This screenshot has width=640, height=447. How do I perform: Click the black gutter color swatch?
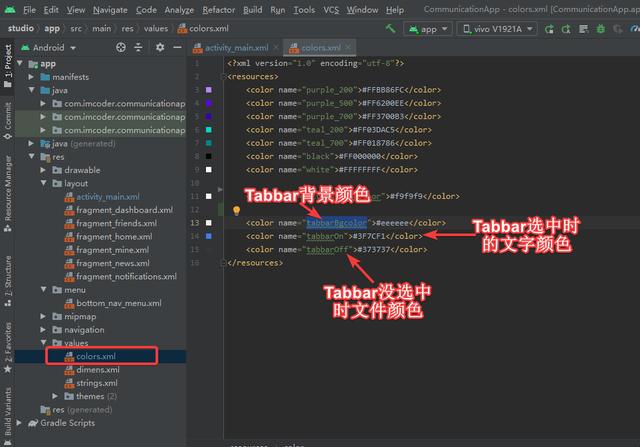tap(209, 156)
